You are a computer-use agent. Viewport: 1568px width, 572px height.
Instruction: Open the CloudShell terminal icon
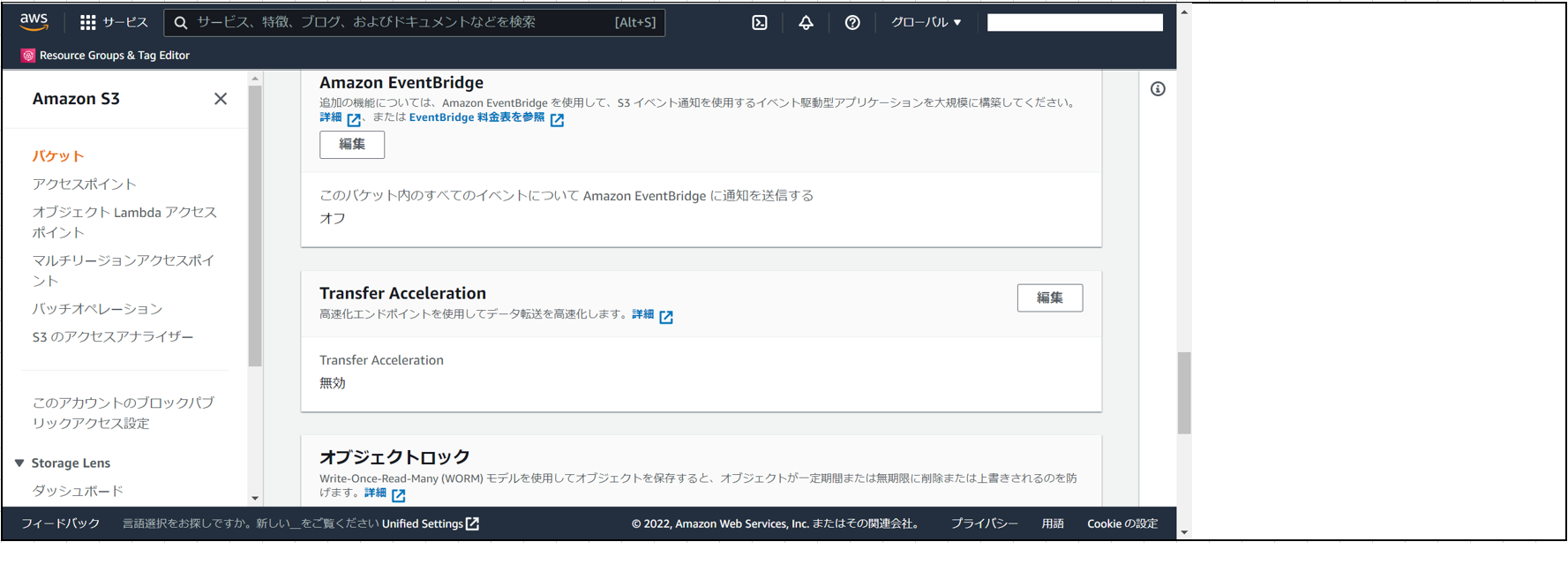point(760,23)
